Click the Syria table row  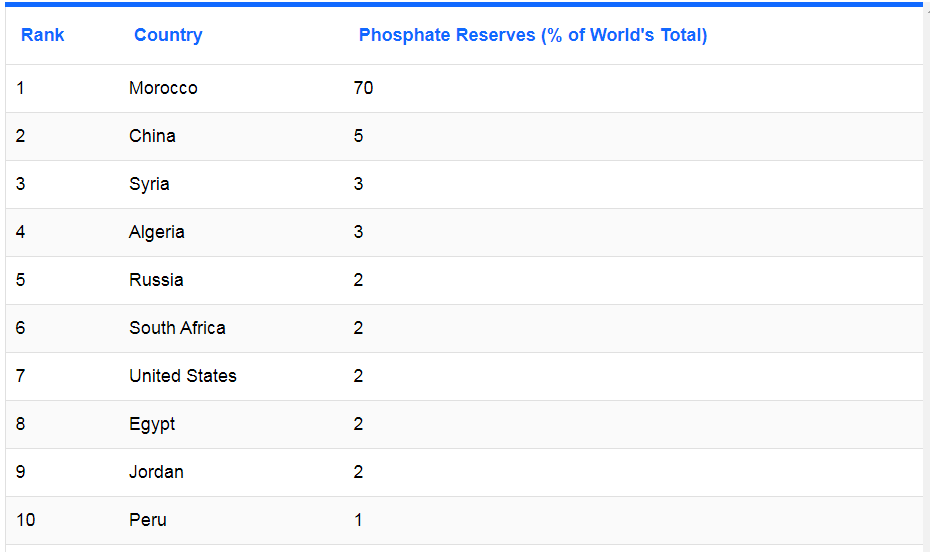pyautogui.click(x=149, y=184)
